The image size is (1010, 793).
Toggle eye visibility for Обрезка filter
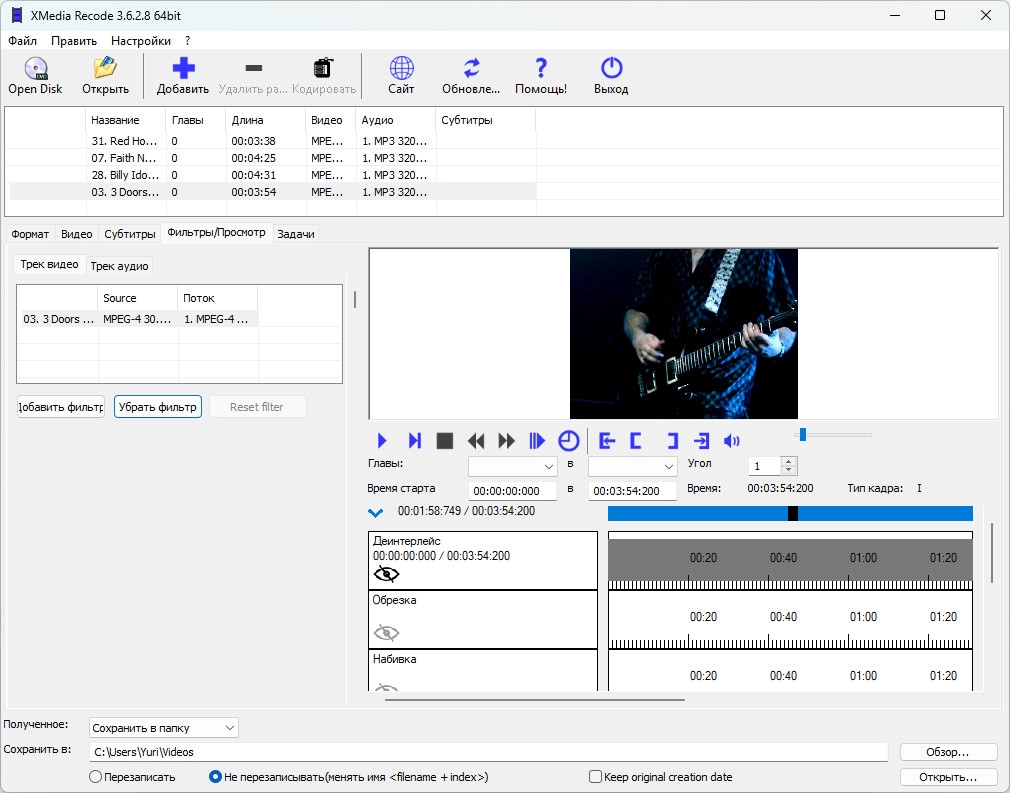[x=386, y=633]
